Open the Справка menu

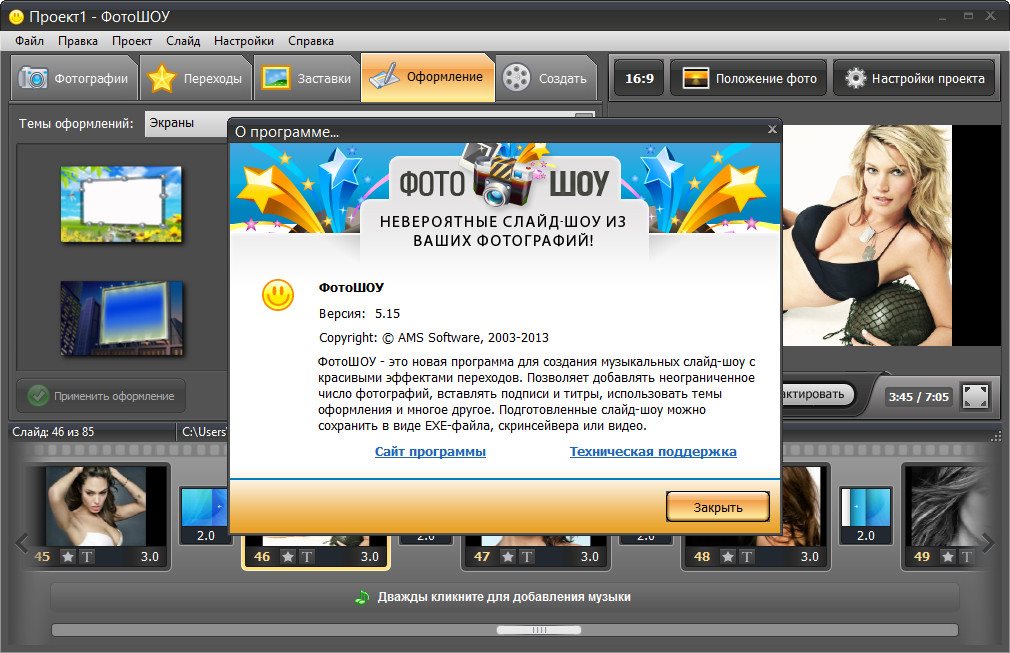tap(311, 41)
